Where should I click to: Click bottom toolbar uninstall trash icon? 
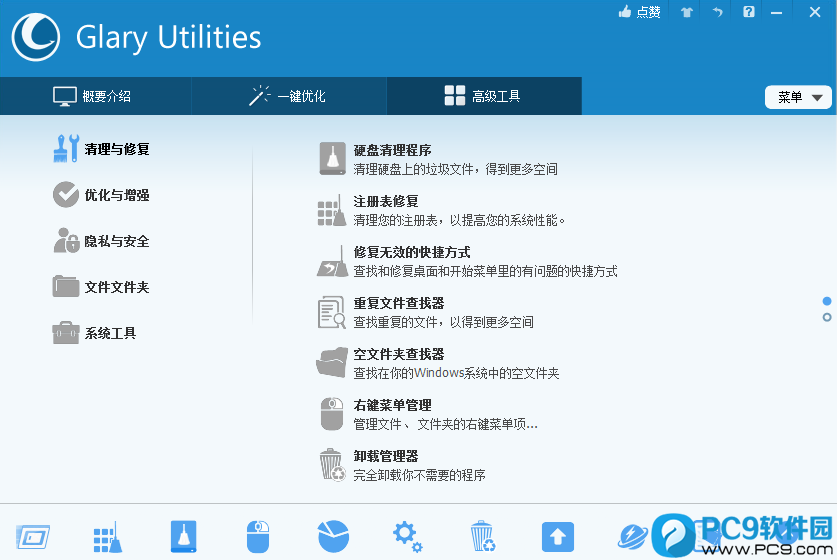point(483,537)
